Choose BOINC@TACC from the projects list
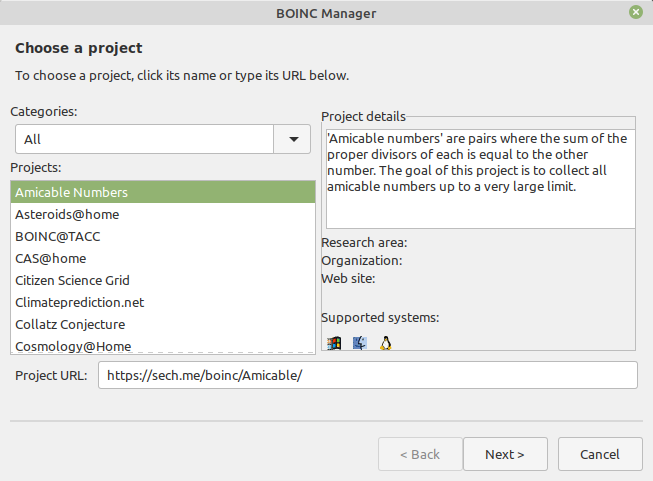Image resolution: width=653 pixels, height=481 pixels. (163, 237)
